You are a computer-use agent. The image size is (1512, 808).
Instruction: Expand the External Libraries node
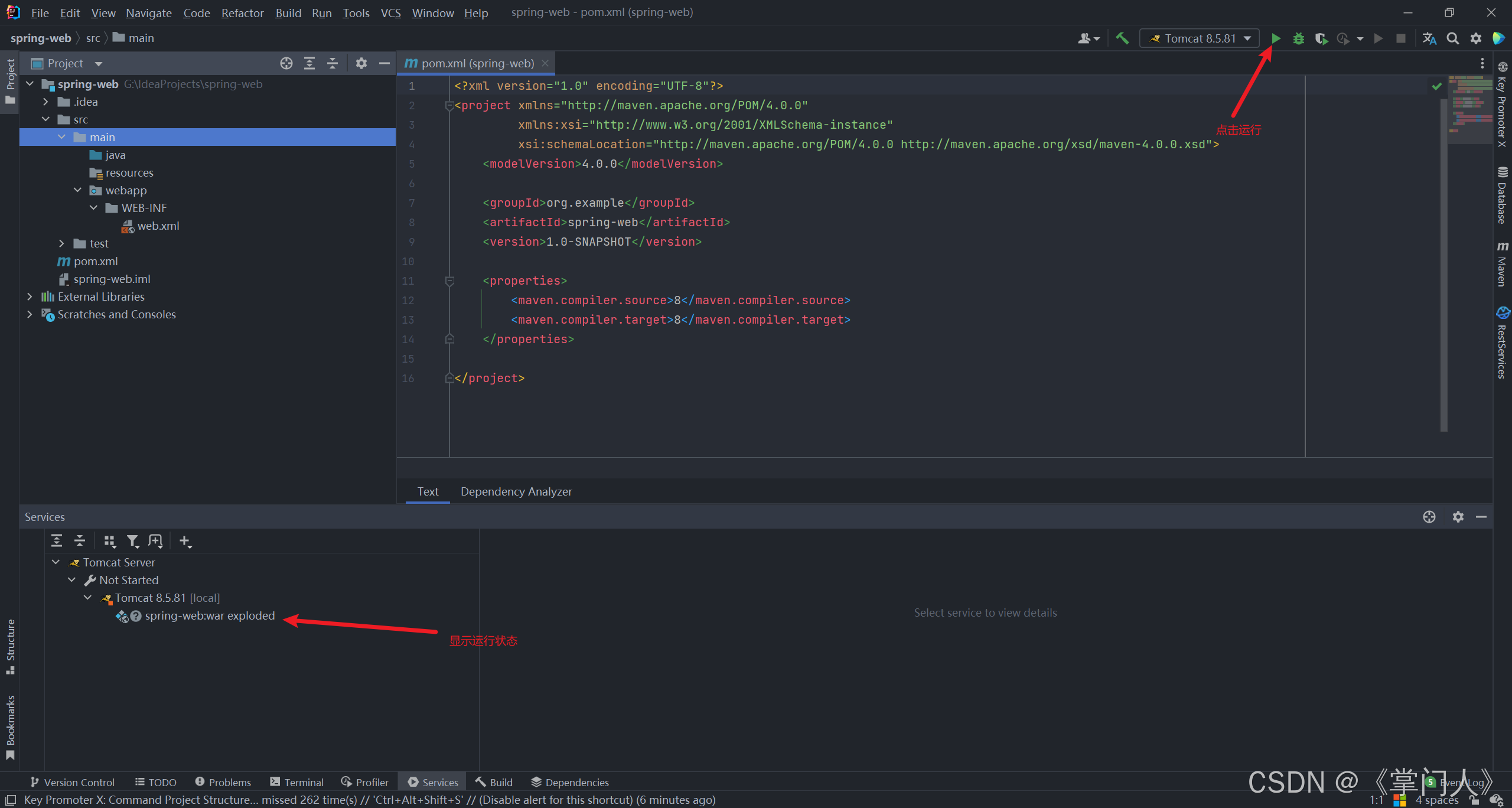(30, 297)
